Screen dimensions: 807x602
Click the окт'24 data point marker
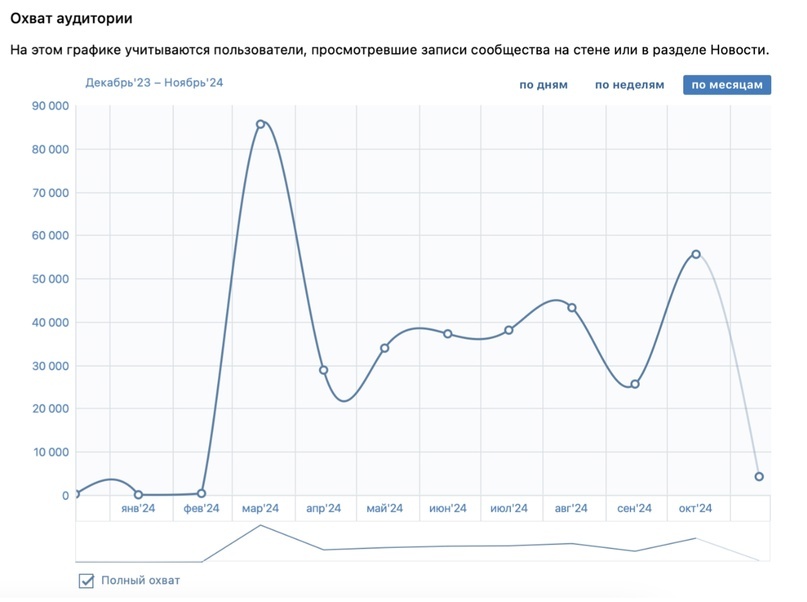[x=696, y=254]
